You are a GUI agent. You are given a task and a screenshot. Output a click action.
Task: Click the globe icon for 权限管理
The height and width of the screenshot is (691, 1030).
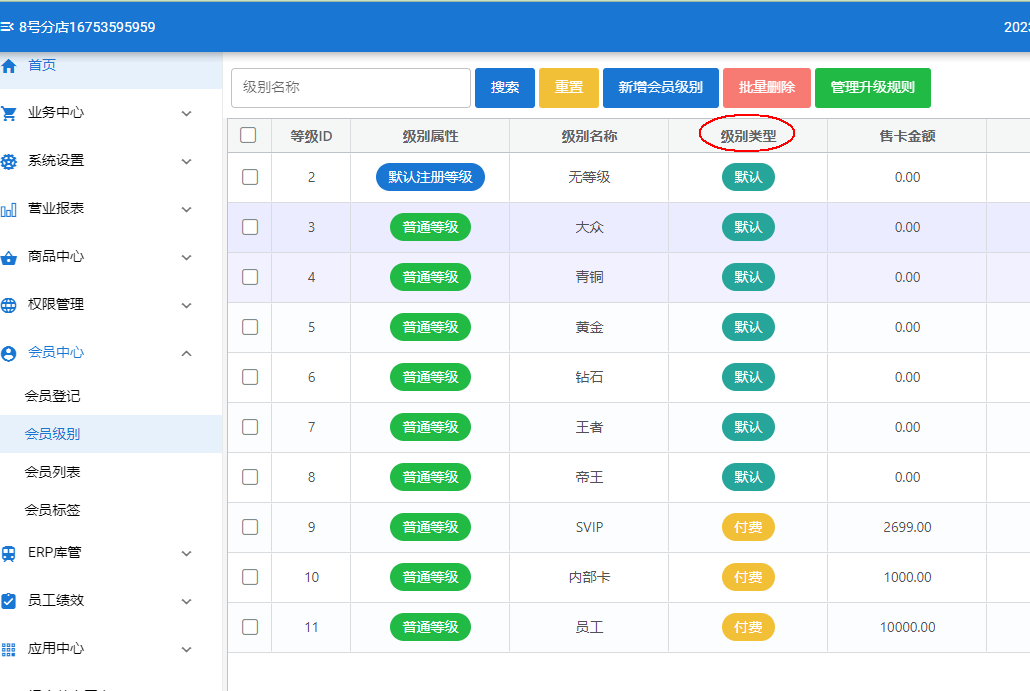click(x=9, y=305)
